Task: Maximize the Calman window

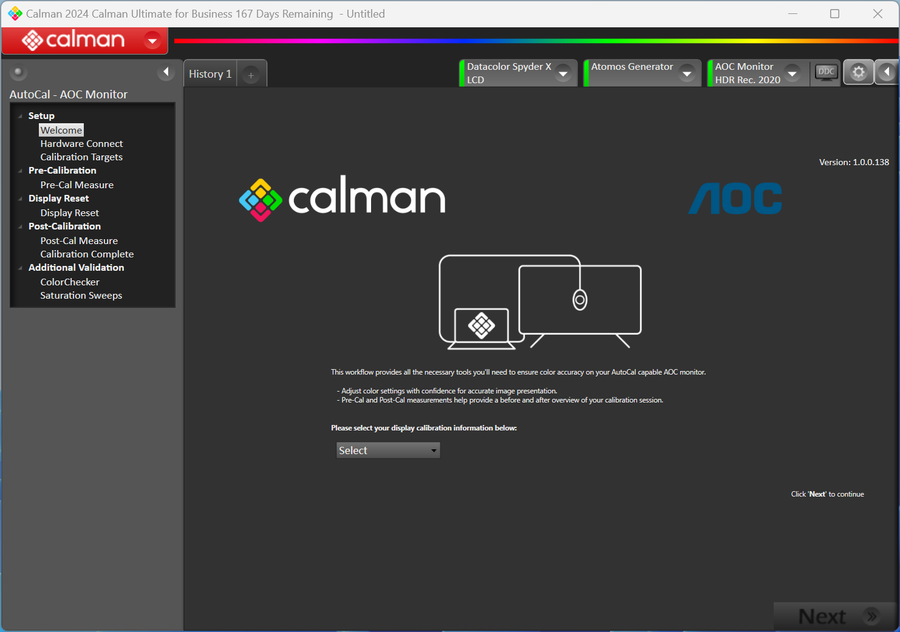Action: 835,13
